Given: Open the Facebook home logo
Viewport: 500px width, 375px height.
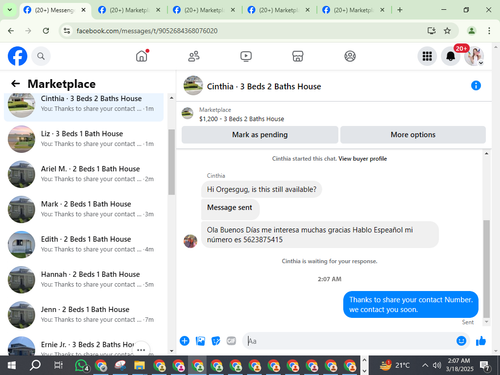Looking at the screenshot, I should pyautogui.click(x=17, y=56).
